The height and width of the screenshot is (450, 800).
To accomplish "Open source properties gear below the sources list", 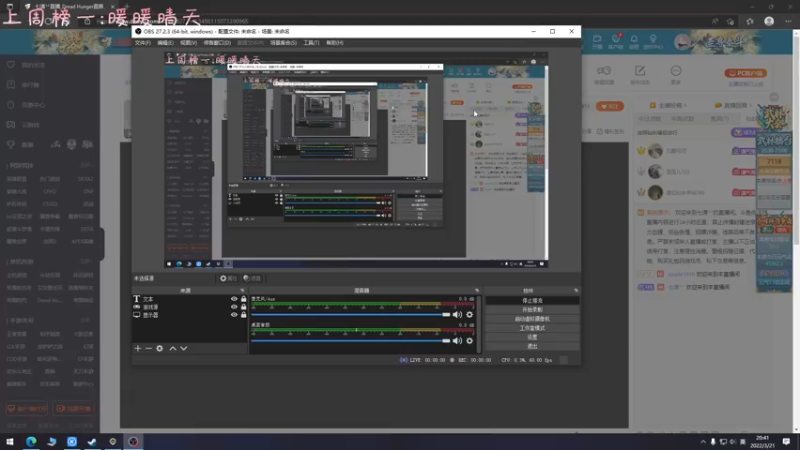I will click(x=160, y=348).
